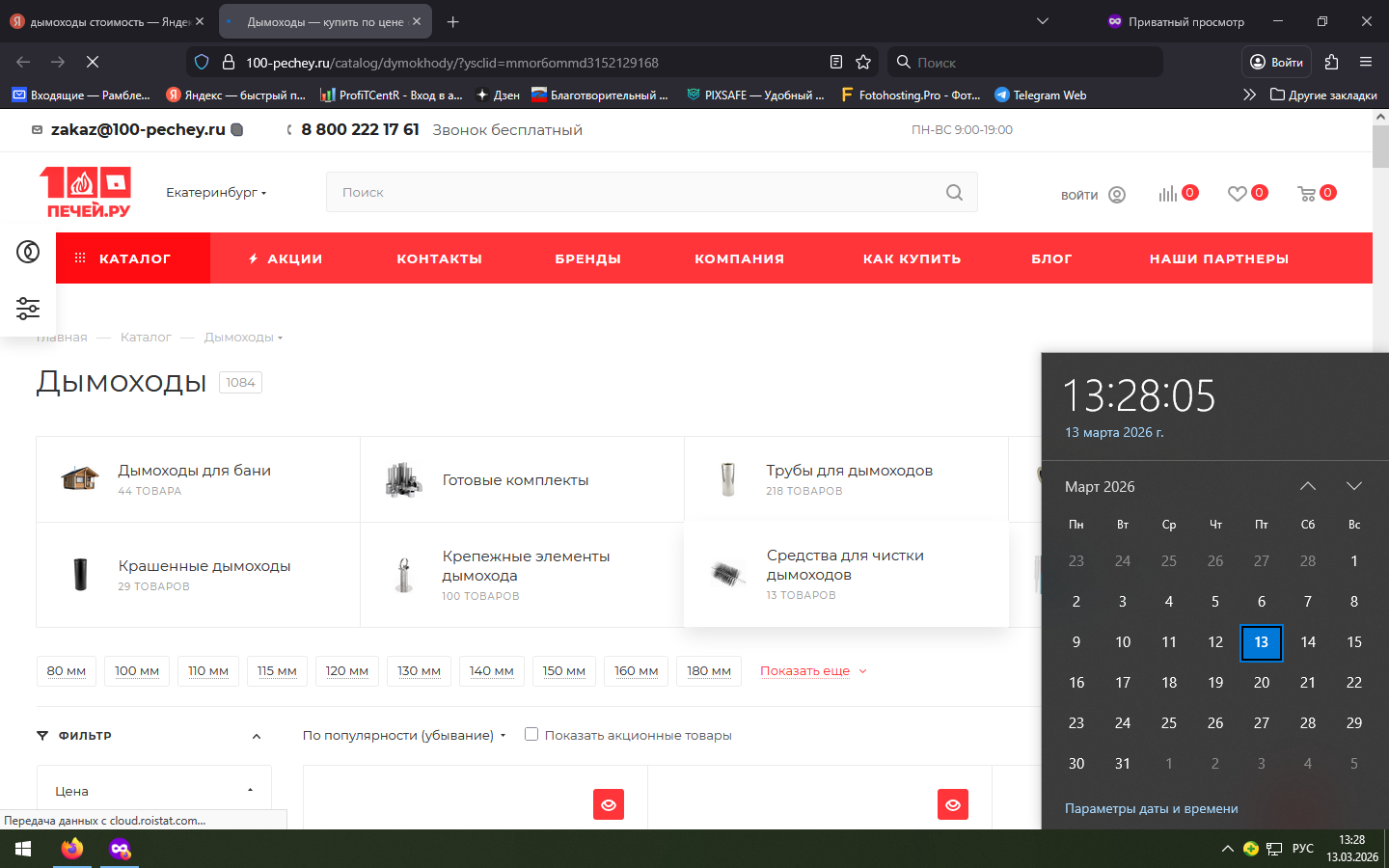Go to next month in calendar

(x=1354, y=486)
